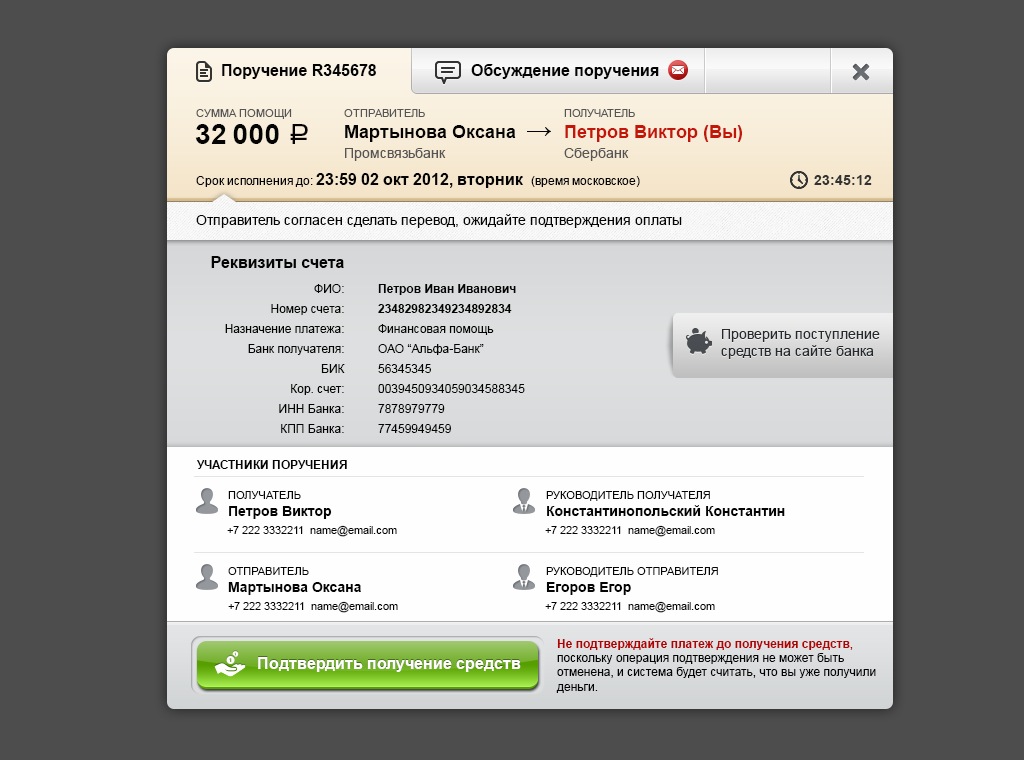Click the phone number under Константинопольский Константин
The image size is (1024, 760).
point(583,530)
